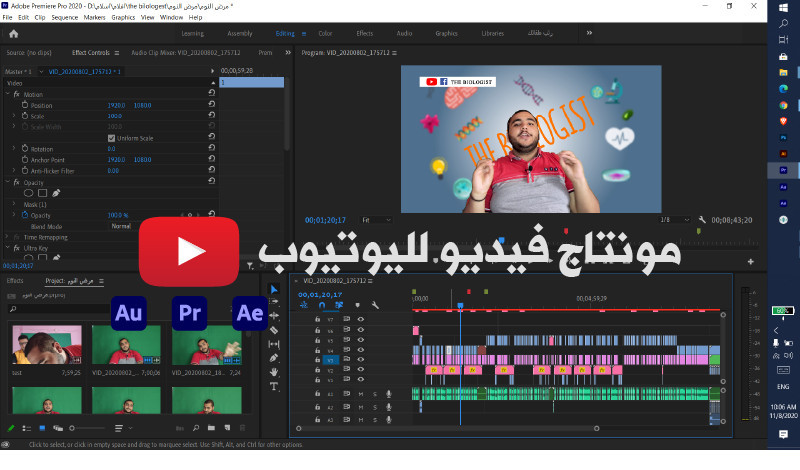The height and width of the screenshot is (470, 800).
Task: Reset the Position parameter
Action: click(212, 104)
